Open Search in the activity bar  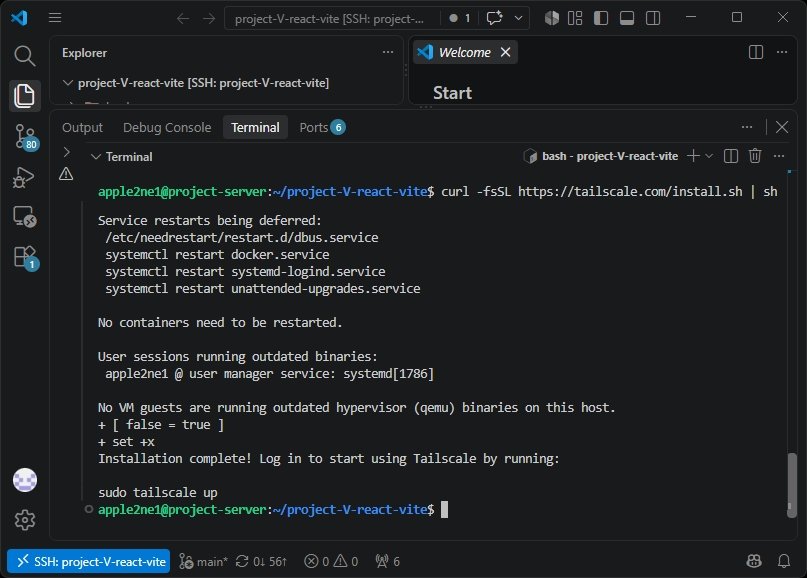click(x=24, y=56)
